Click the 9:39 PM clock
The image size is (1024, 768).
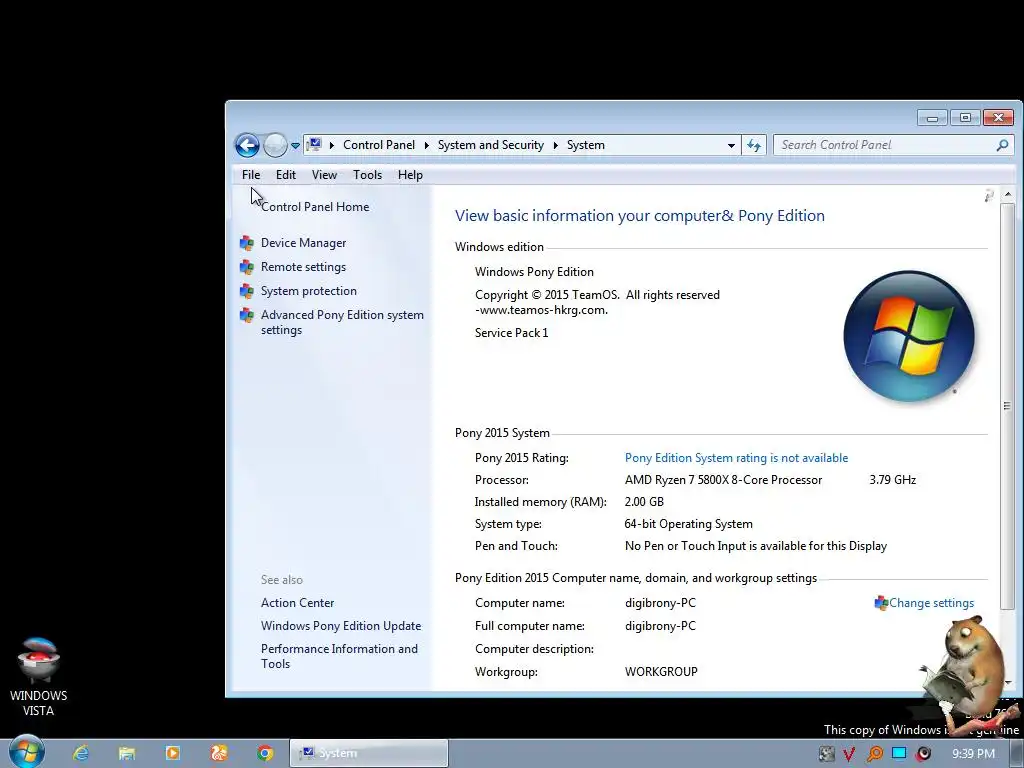coord(973,754)
